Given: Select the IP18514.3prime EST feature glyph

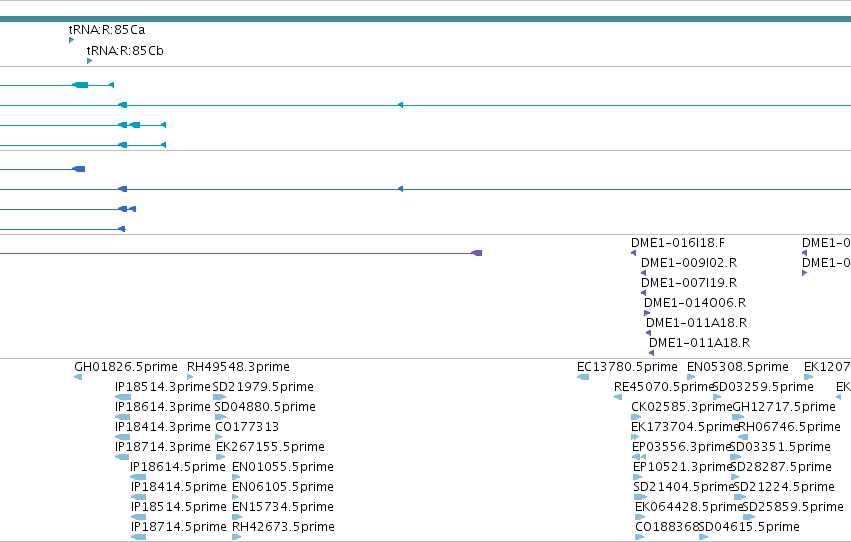Looking at the screenshot, I should coord(123,397).
